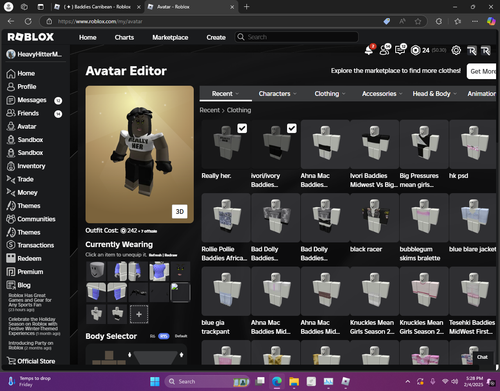This screenshot has height=391, width=500.
Task: Select the Avatar - Roblox browser tab
Action: click(x=190, y=7)
